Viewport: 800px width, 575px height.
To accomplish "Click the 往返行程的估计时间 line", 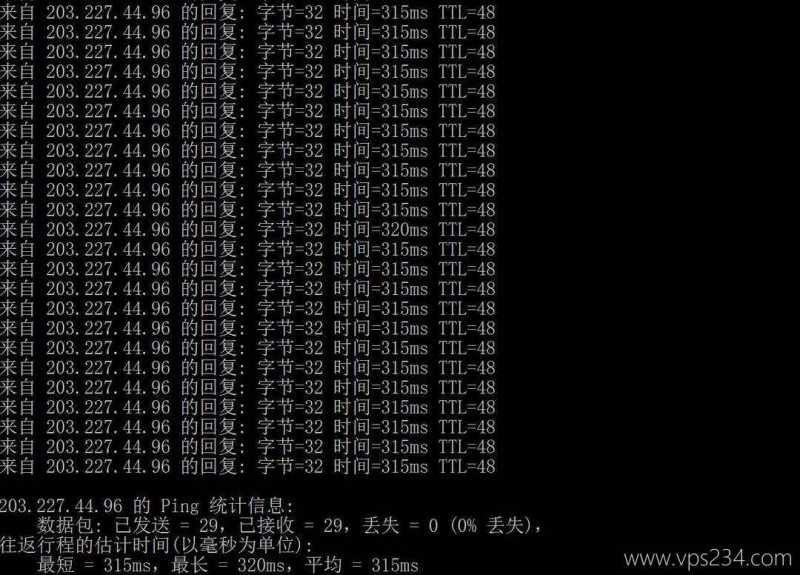I will coord(156,545).
